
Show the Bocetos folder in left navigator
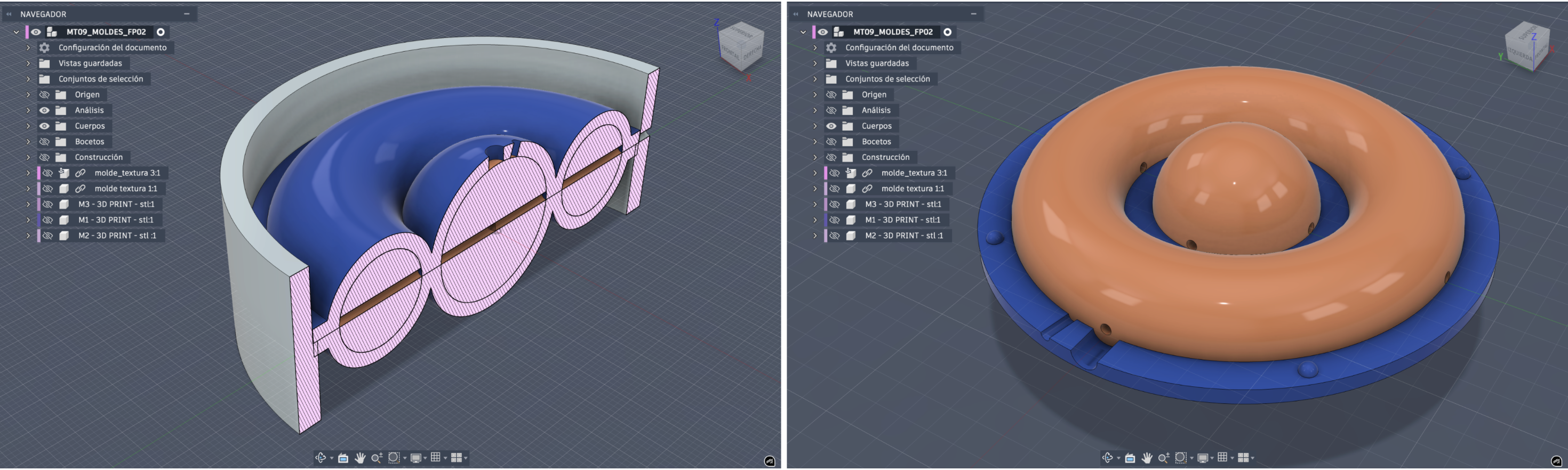(x=44, y=142)
